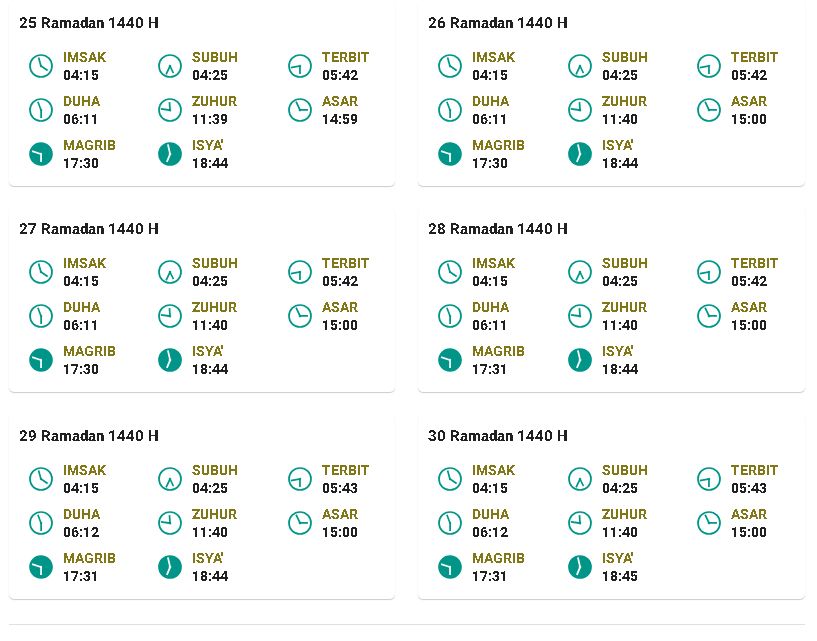Click the Terbit icon in 30 Ramadan card

point(709,479)
